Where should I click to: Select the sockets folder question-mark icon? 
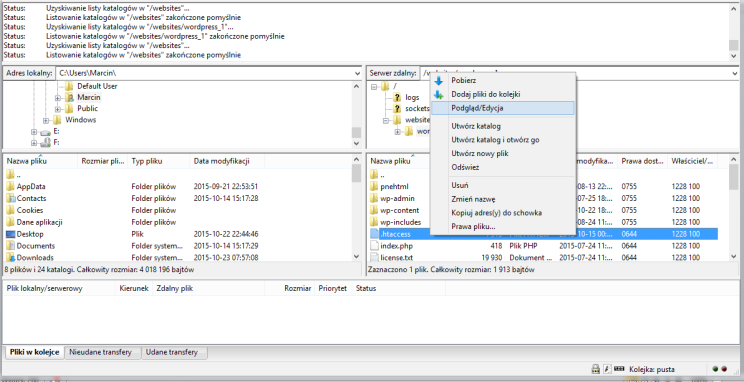coord(398,109)
